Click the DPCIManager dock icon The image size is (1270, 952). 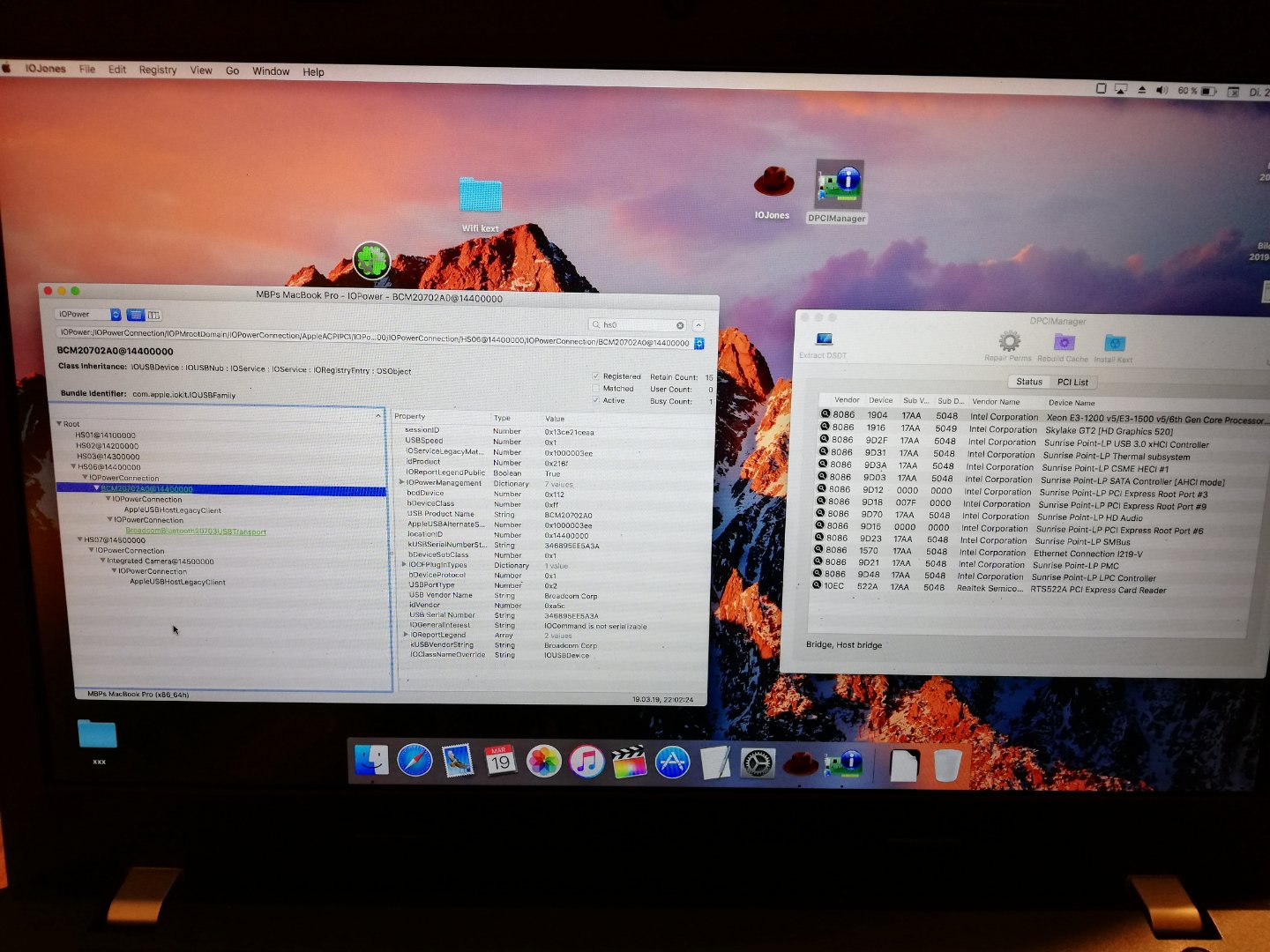tap(844, 763)
